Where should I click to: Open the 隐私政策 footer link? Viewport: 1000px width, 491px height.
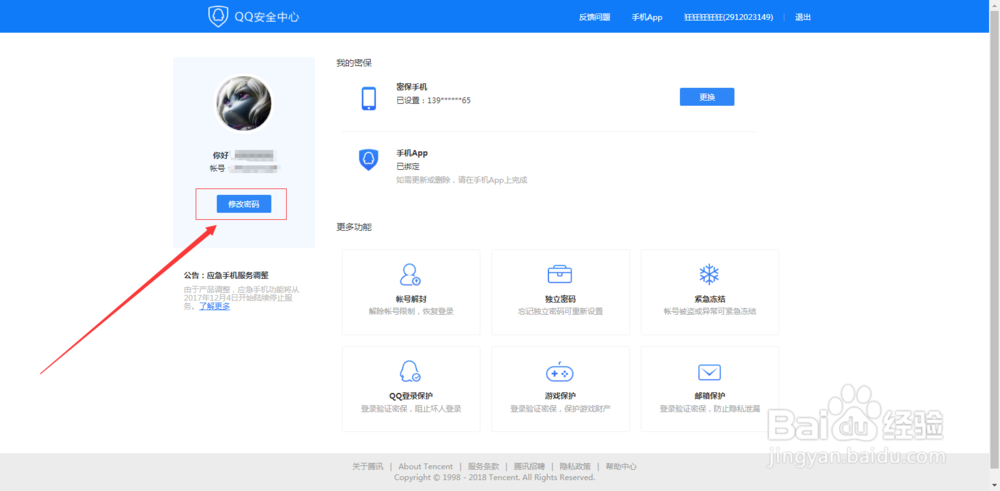[575, 466]
